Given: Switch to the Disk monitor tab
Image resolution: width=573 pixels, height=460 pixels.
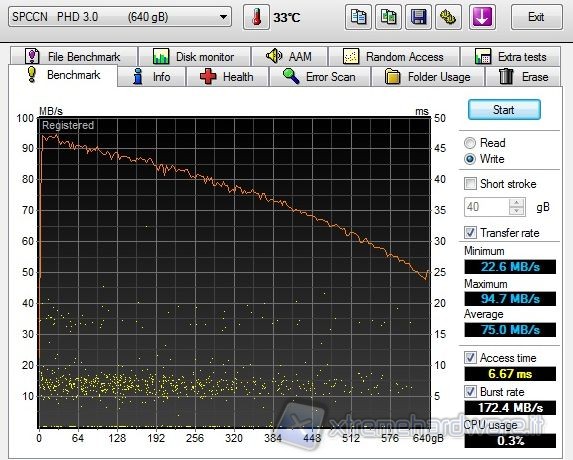Looking at the screenshot, I should [x=194, y=57].
